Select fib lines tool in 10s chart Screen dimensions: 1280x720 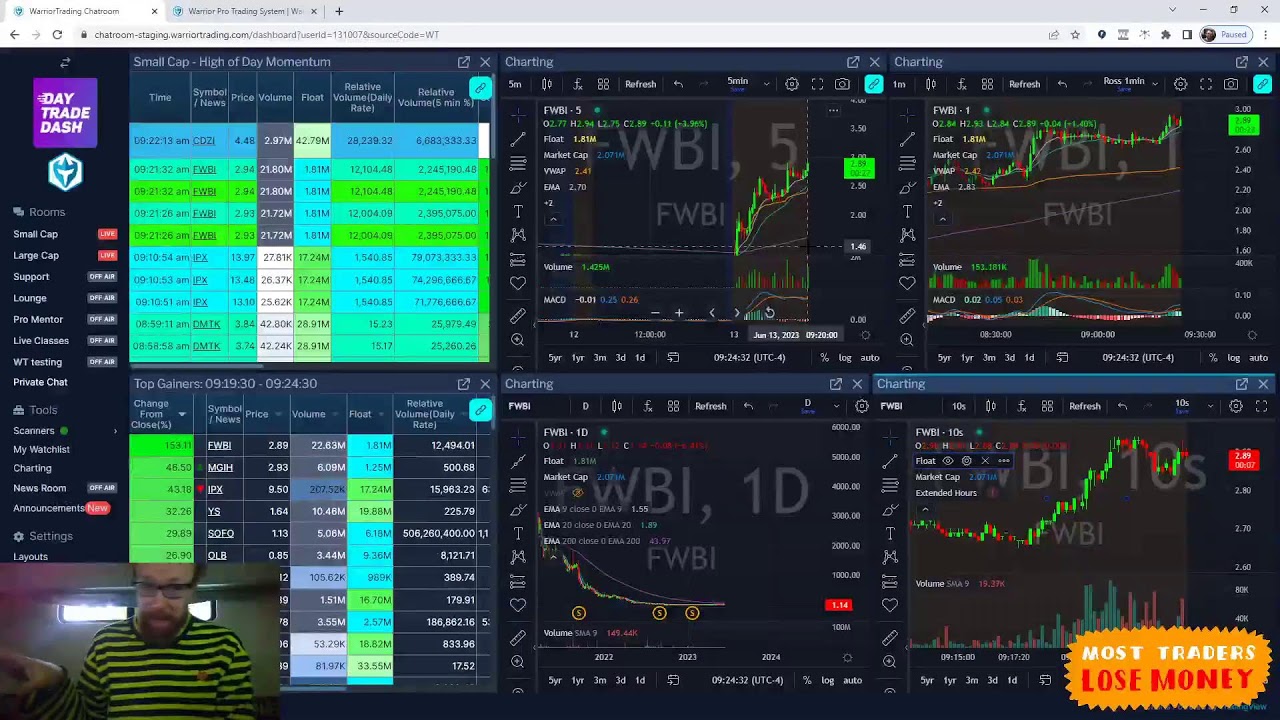pyautogui.click(x=889, y=484)
